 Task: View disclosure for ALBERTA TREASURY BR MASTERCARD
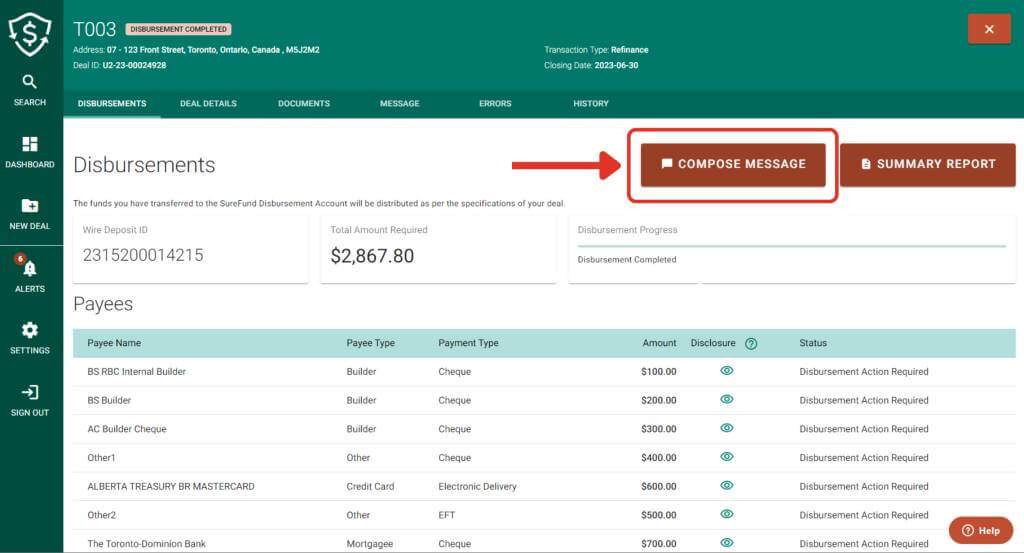727,486
